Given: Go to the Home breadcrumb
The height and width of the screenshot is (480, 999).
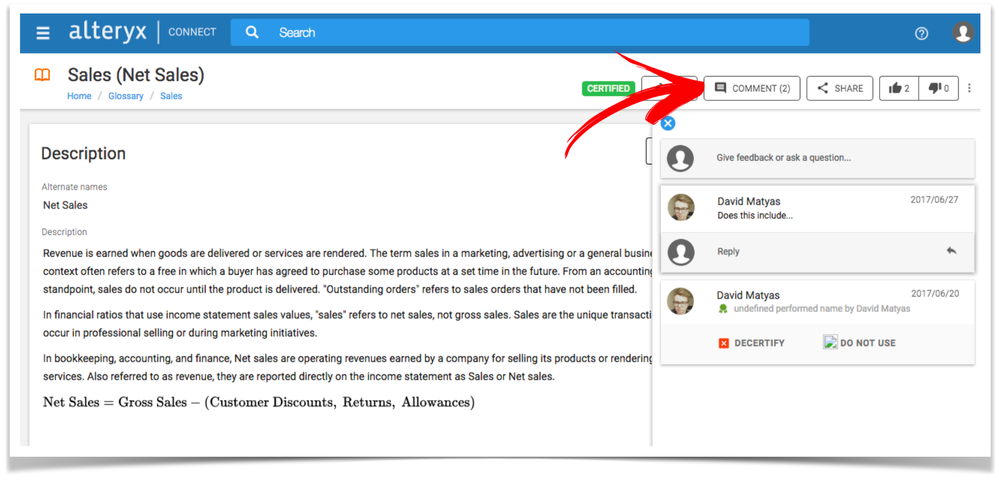Looking at the screenshot, I should (x=80, y=96).
